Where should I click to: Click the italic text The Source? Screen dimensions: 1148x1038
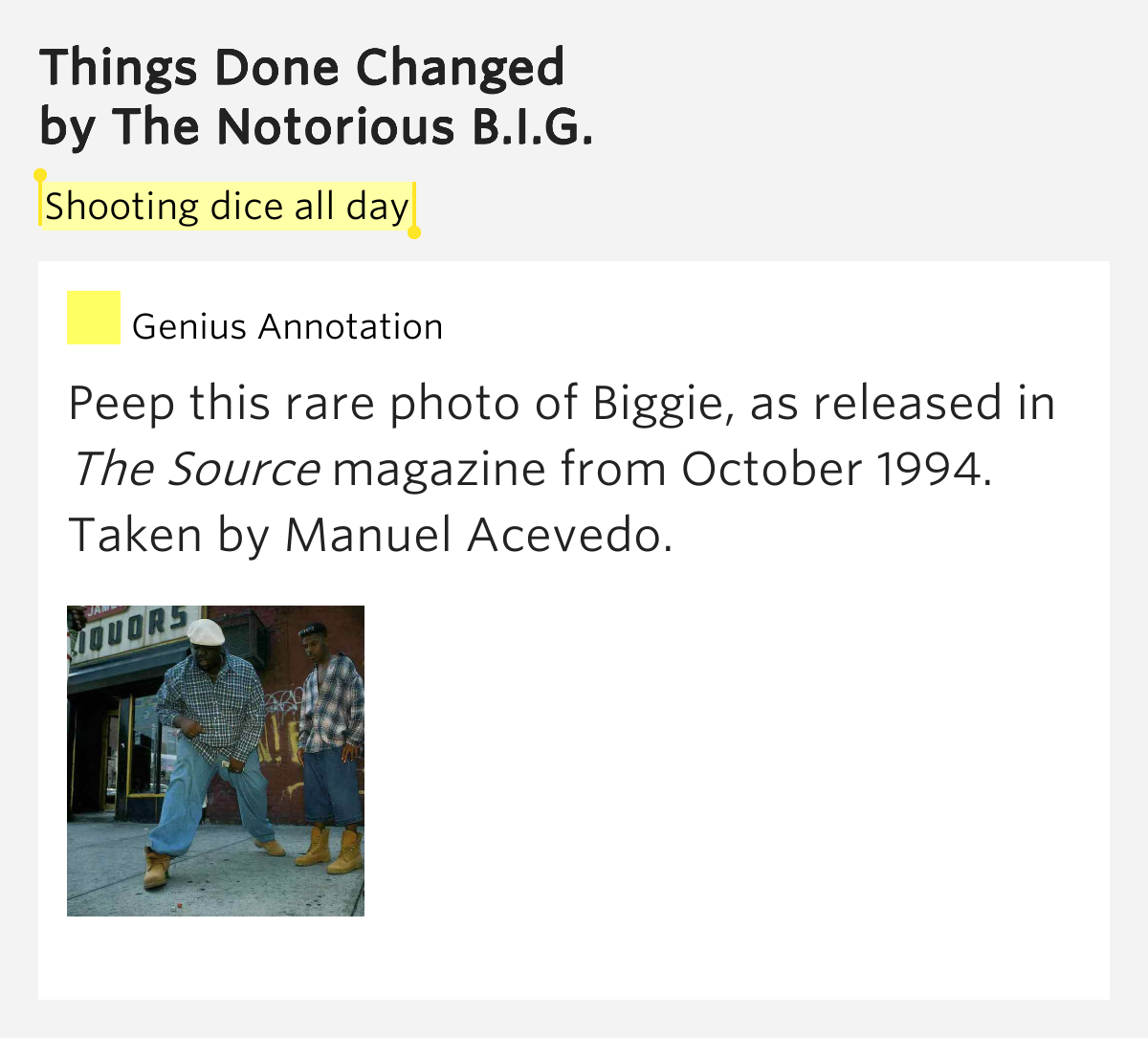click(195, 470)
